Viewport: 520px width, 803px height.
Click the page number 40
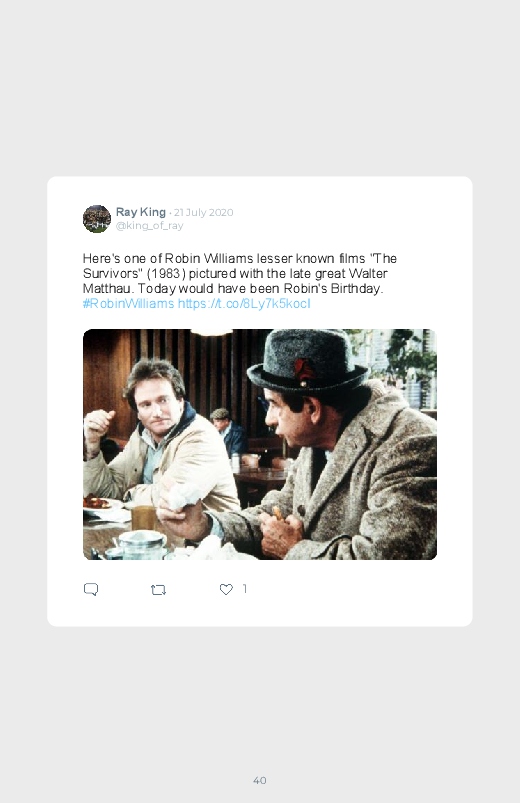[x=260, y=780]
